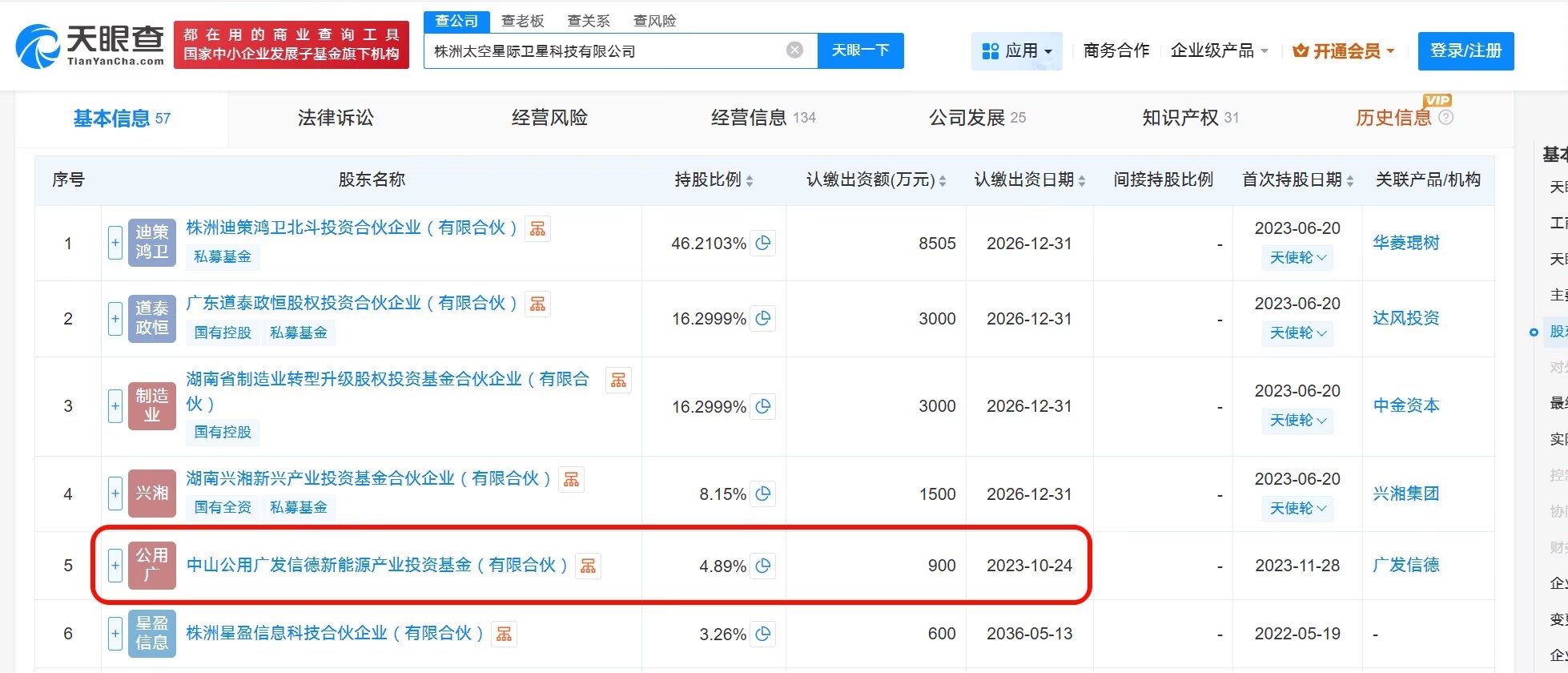The height and width of the screenshot is (673, 1568).
Task: Open equity structure icon for 株洲星盈信息科技合伙企业
Action: (504, 634)
